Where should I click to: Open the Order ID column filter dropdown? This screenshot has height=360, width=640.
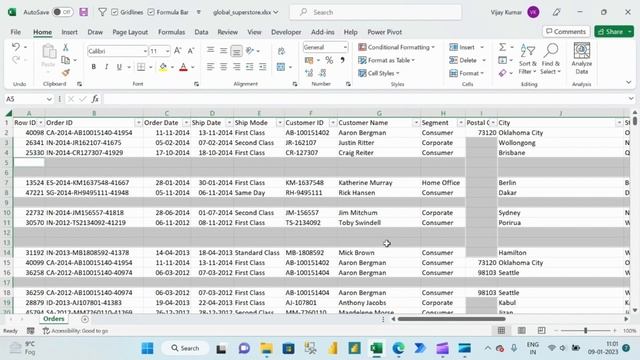click(x=138, y=123)
